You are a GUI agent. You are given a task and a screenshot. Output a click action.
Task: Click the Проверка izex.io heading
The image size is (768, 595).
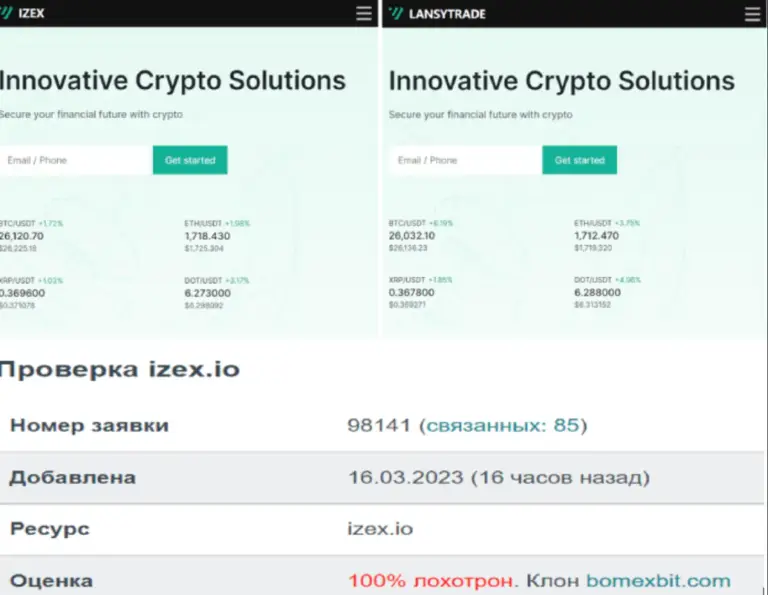120,370
